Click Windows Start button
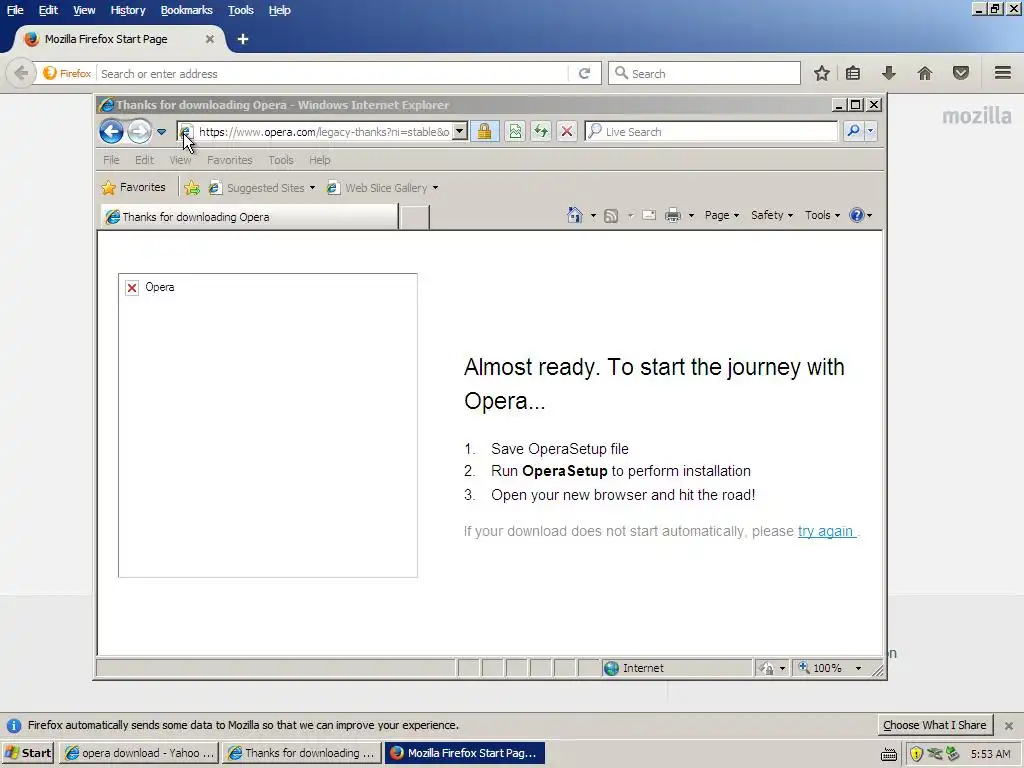Screen dimensions: 1024x768 coord(29,753)
